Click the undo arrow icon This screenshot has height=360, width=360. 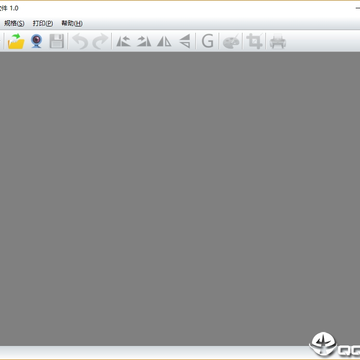[x=80, y=42]
